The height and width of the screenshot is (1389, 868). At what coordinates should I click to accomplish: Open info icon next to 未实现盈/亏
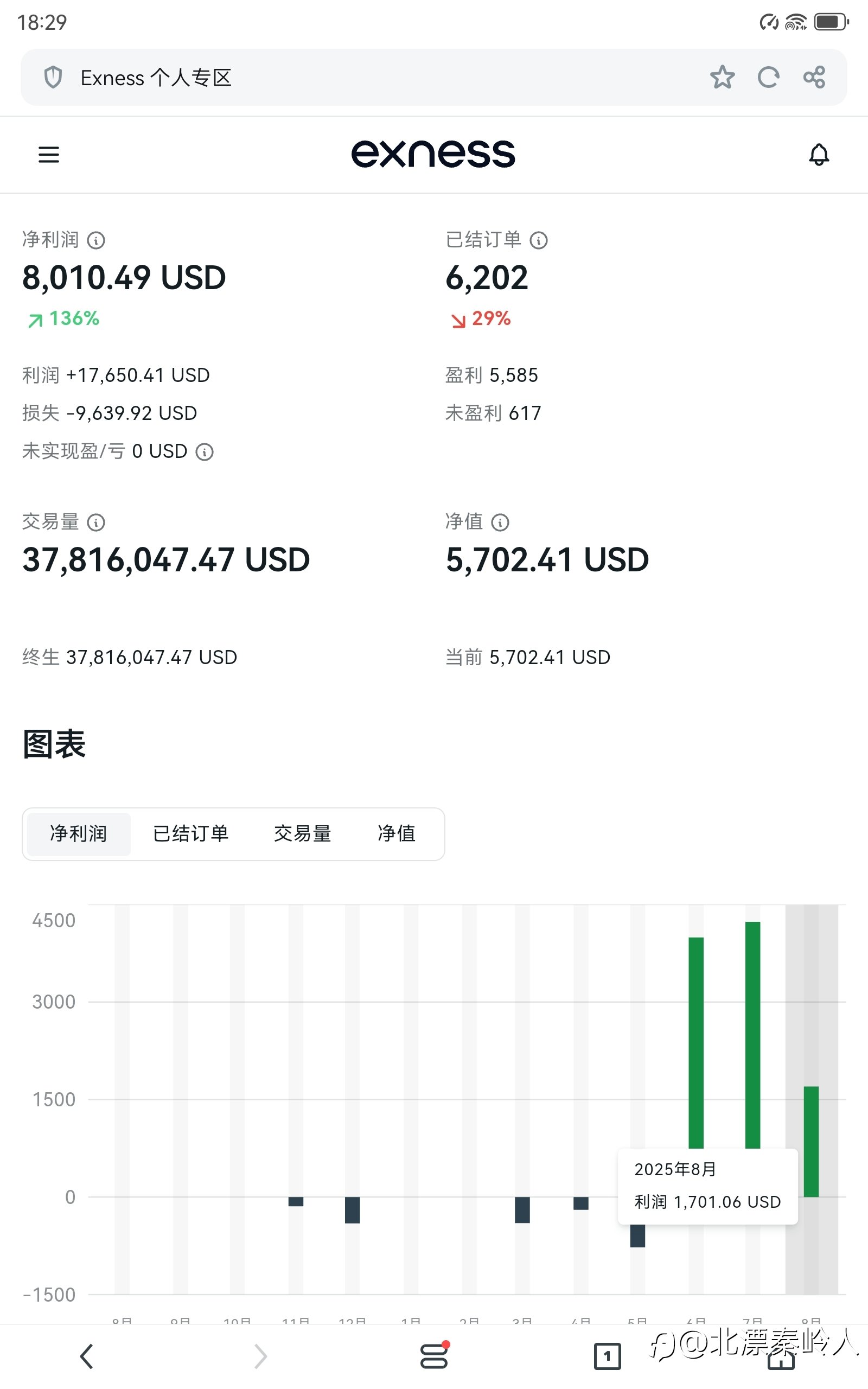click(x=205, y=453)
